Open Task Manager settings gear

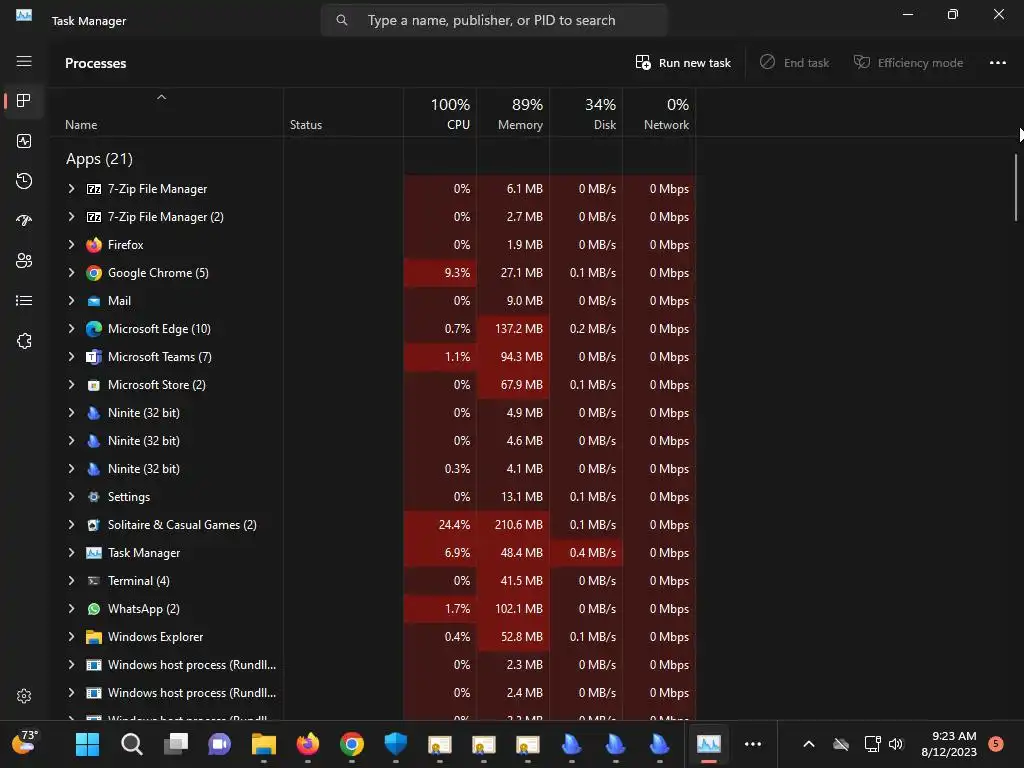[x=24, y=696]
